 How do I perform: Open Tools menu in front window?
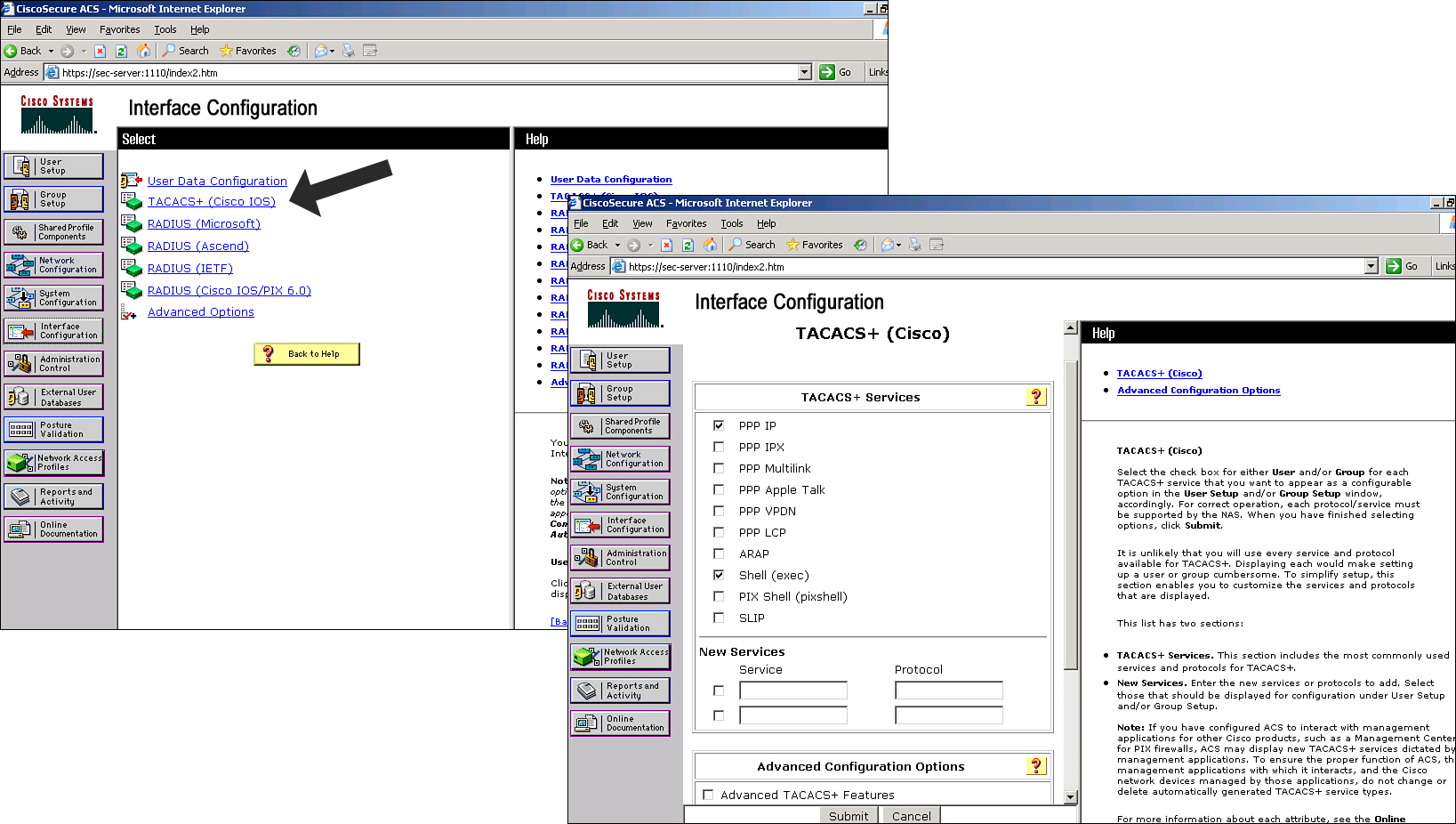(x=731, y=223)
